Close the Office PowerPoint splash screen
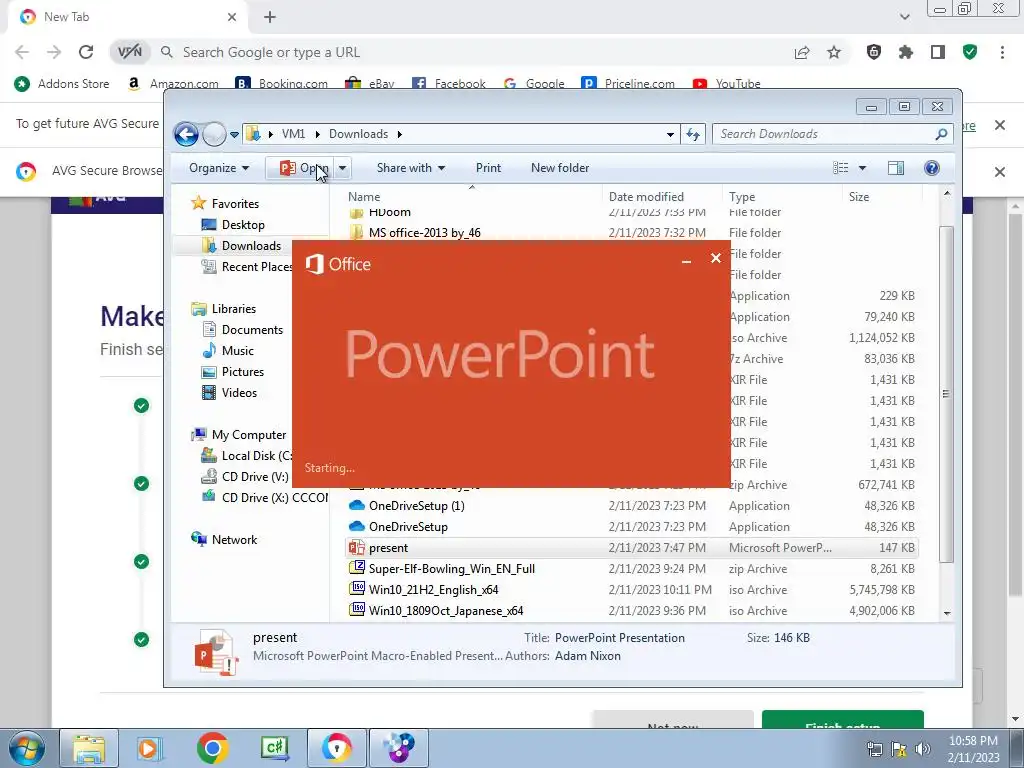 716,258
